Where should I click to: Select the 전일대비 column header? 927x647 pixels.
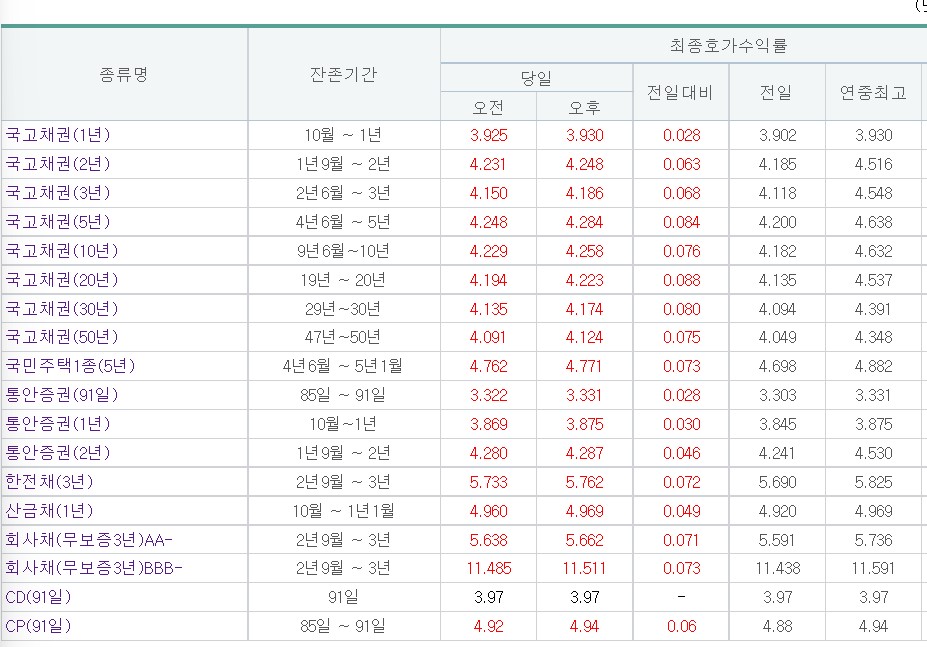tap(680, 93)
